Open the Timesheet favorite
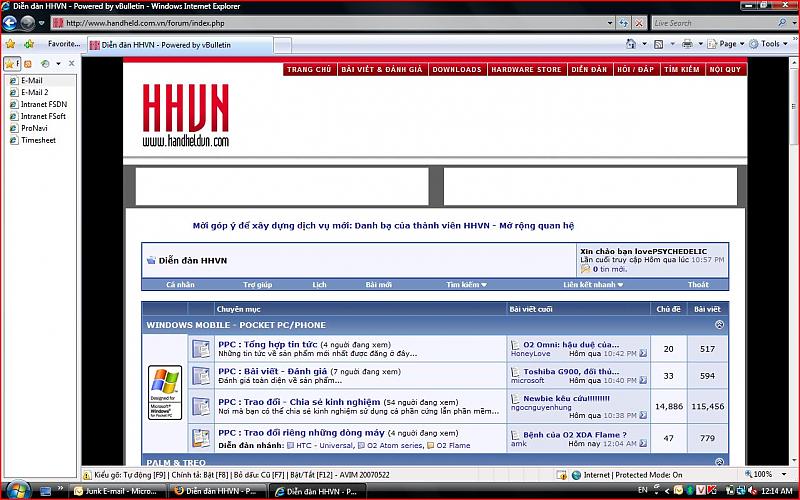Viewport: 800px width, 500px height. [38, 141]
